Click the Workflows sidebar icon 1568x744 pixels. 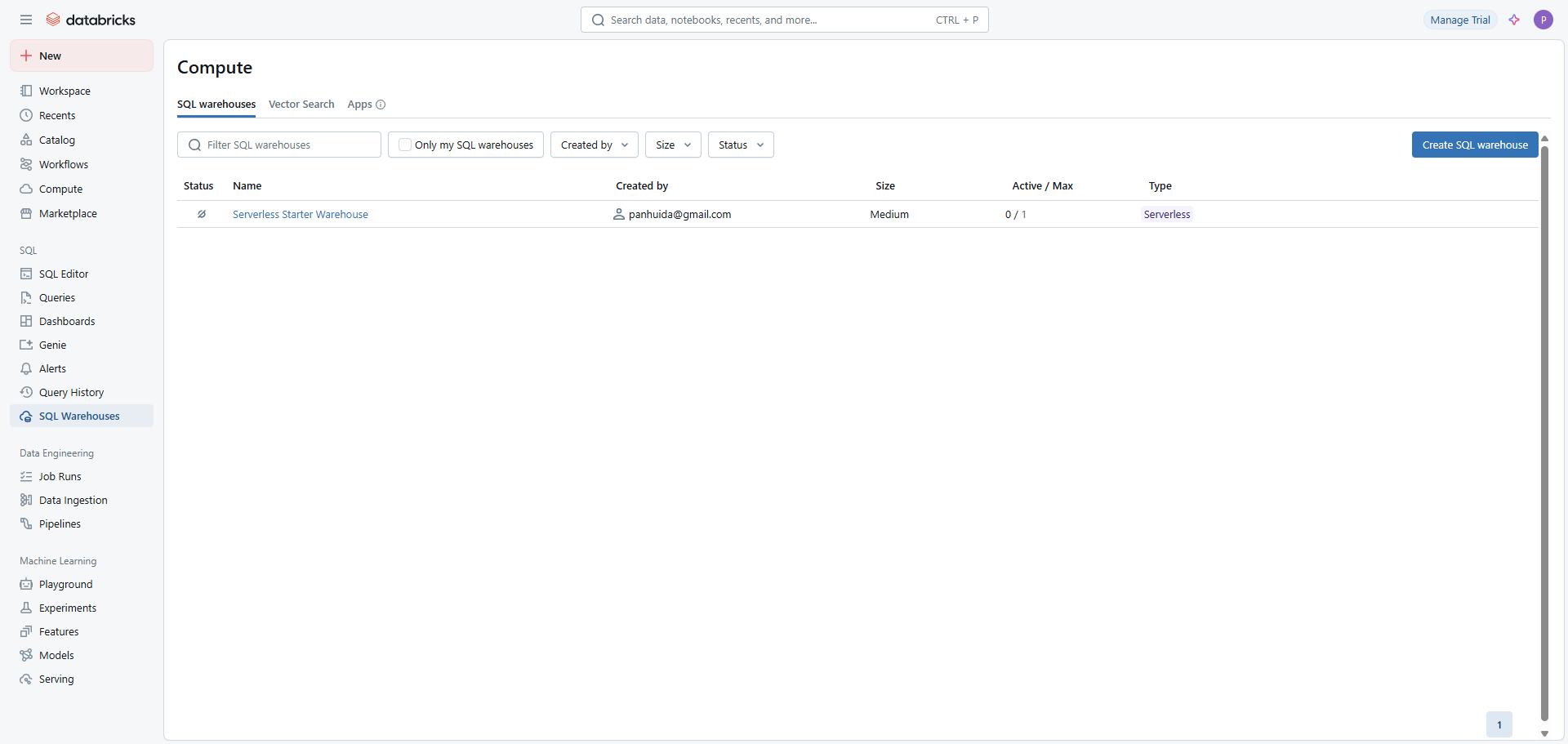click(x=26, y=164)
